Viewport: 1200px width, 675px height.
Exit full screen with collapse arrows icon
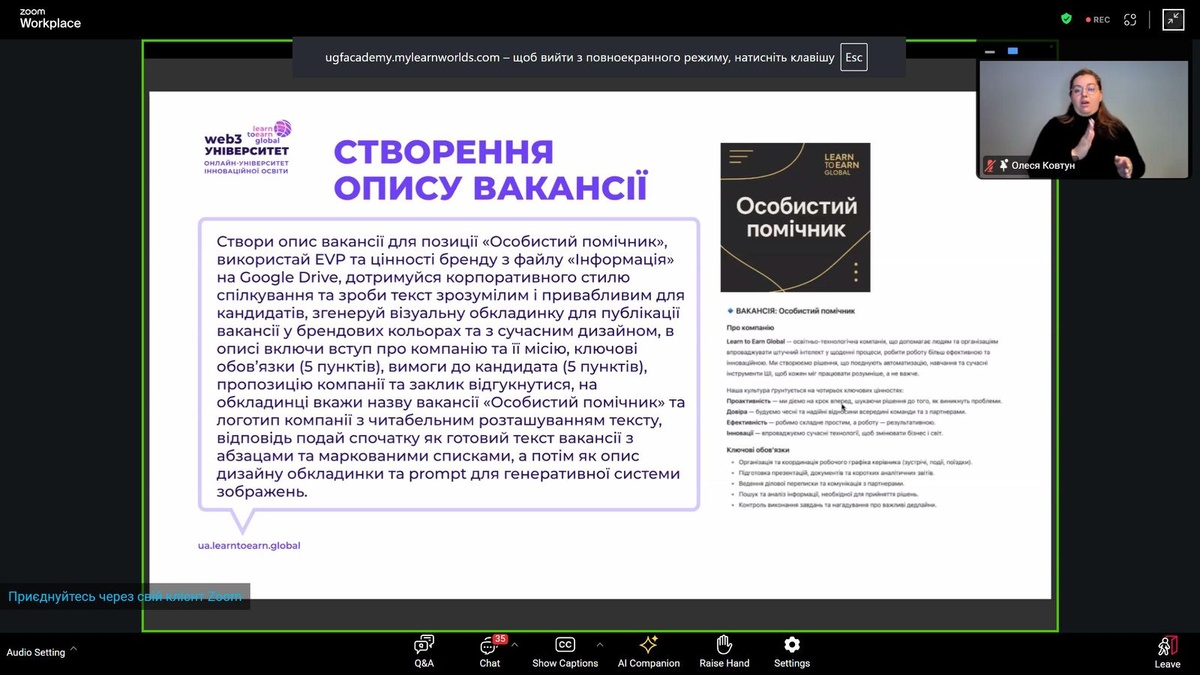(1173, 19)
